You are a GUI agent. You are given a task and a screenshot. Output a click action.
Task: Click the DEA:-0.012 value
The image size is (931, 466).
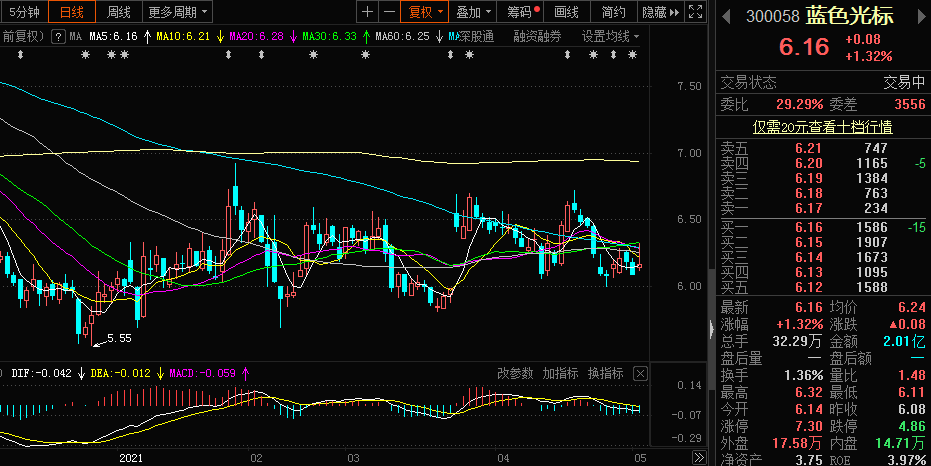coord(121,373)
